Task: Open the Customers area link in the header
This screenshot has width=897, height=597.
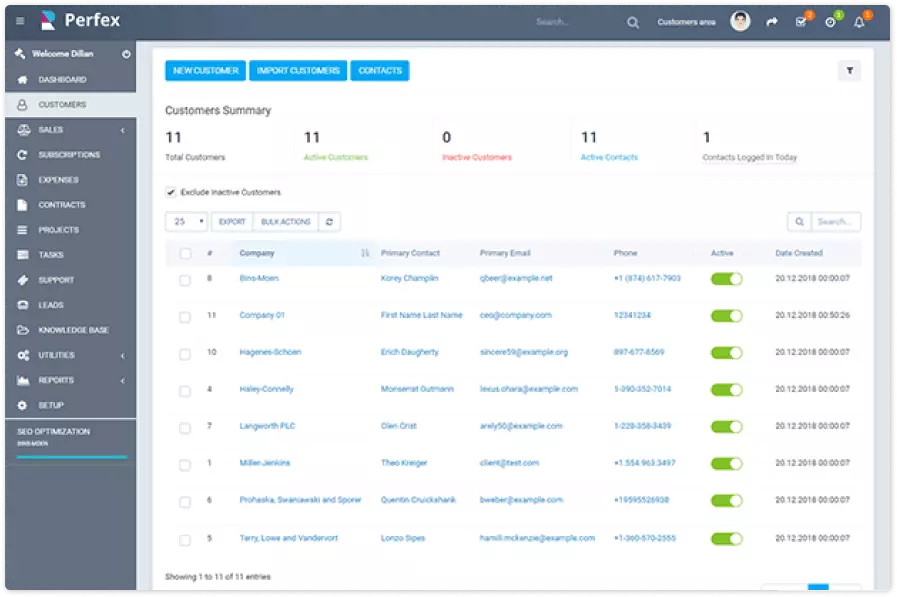Action: (686, 22)
